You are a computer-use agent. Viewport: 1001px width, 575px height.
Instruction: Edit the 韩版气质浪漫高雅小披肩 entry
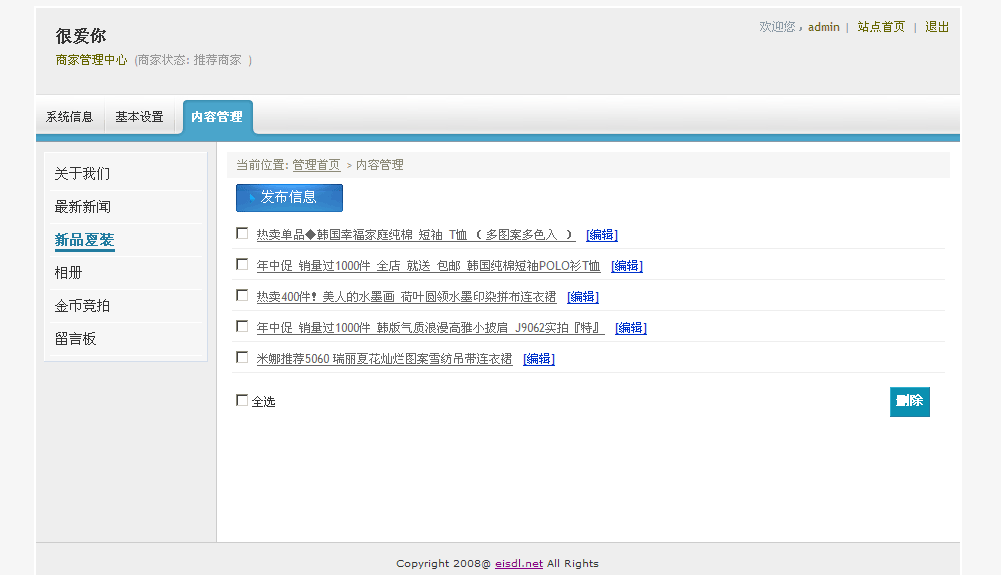(631, 328)
